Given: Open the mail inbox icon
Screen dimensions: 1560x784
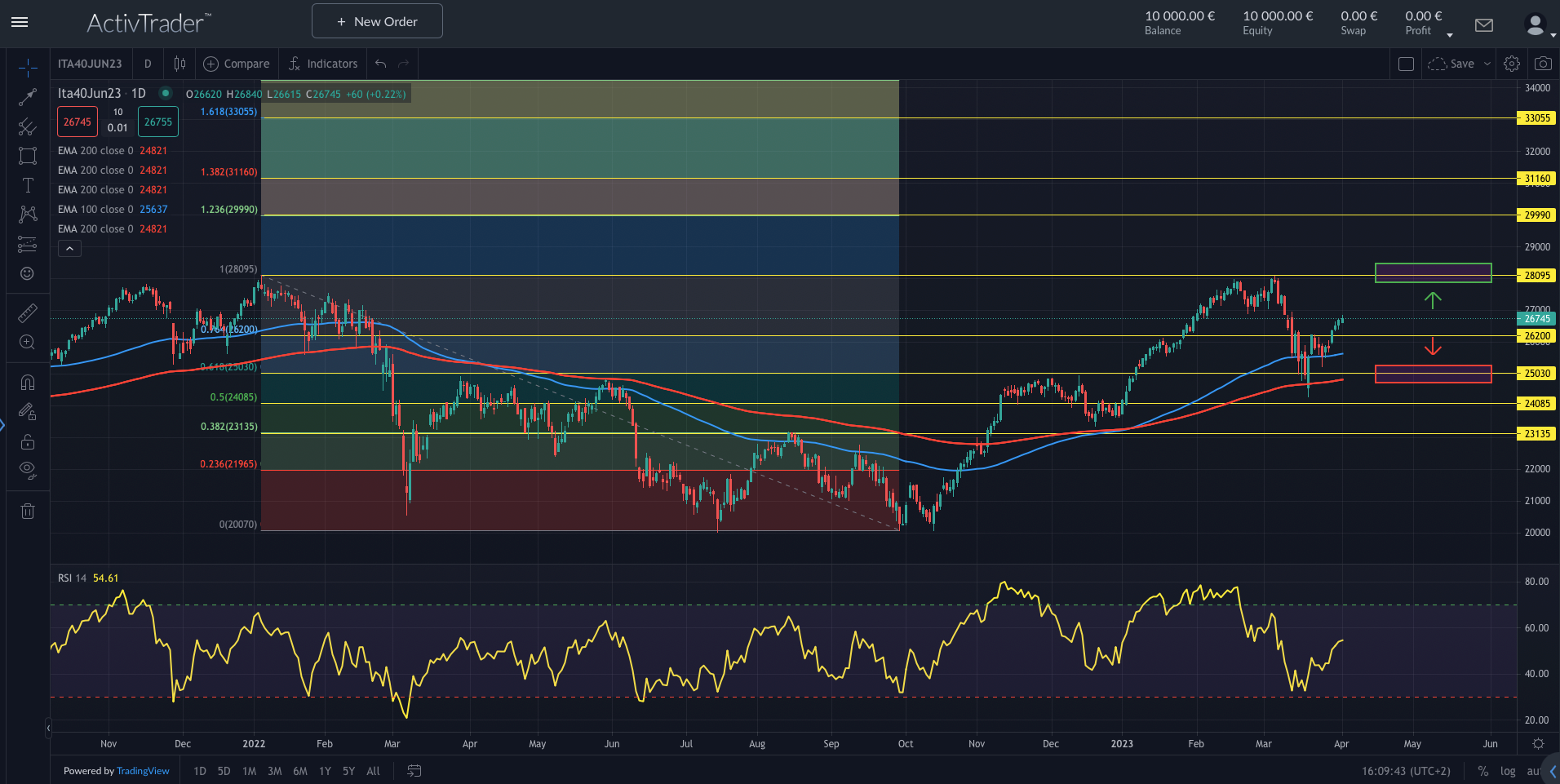Looking at the screenshot, I should coord(1484,25).
